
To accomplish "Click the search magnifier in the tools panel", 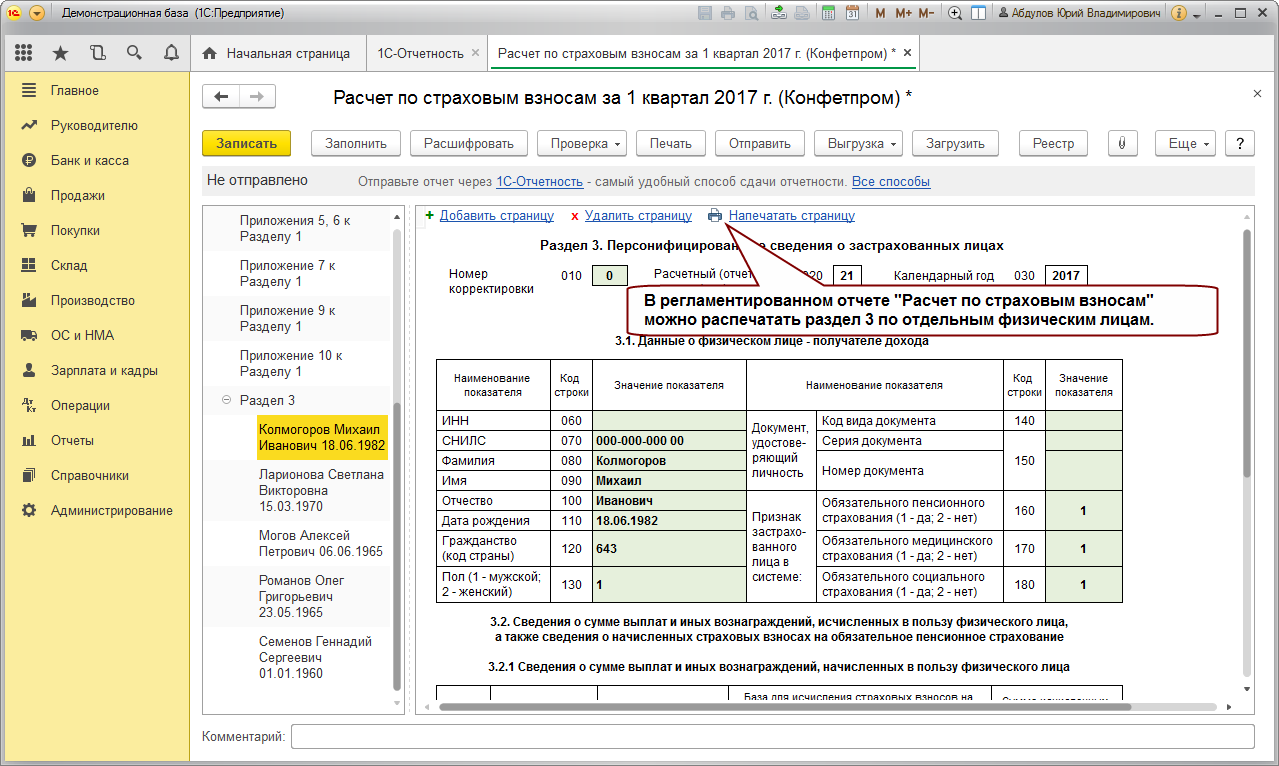I will (x=134, y=53).
